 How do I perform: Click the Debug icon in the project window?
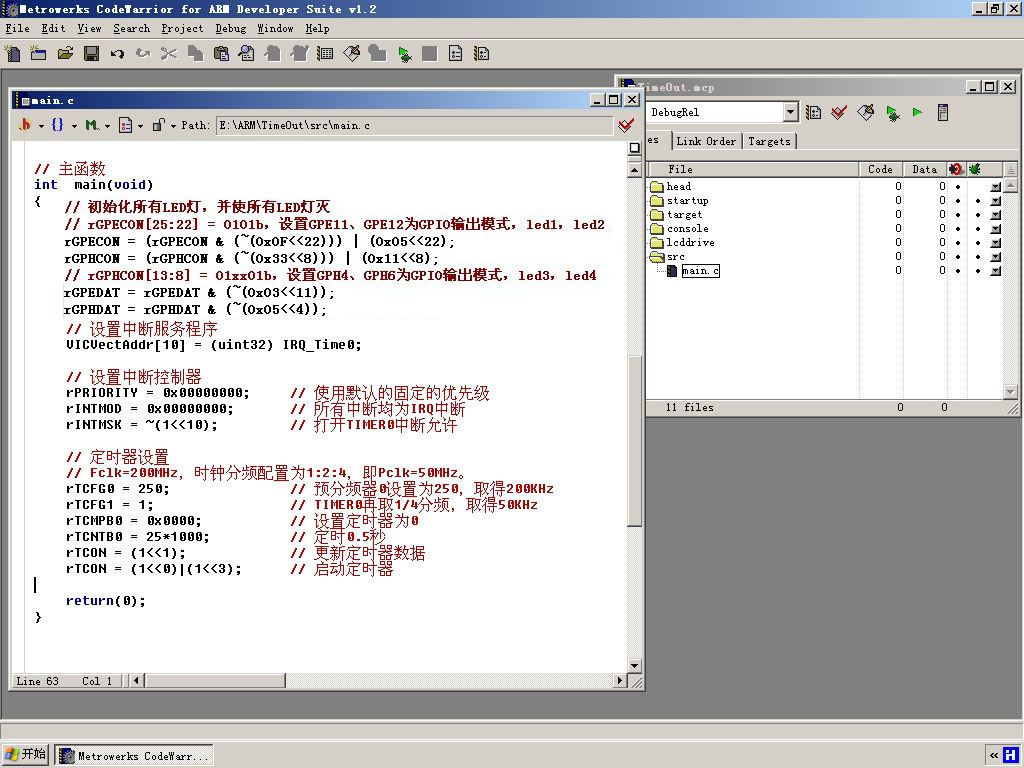892,113
